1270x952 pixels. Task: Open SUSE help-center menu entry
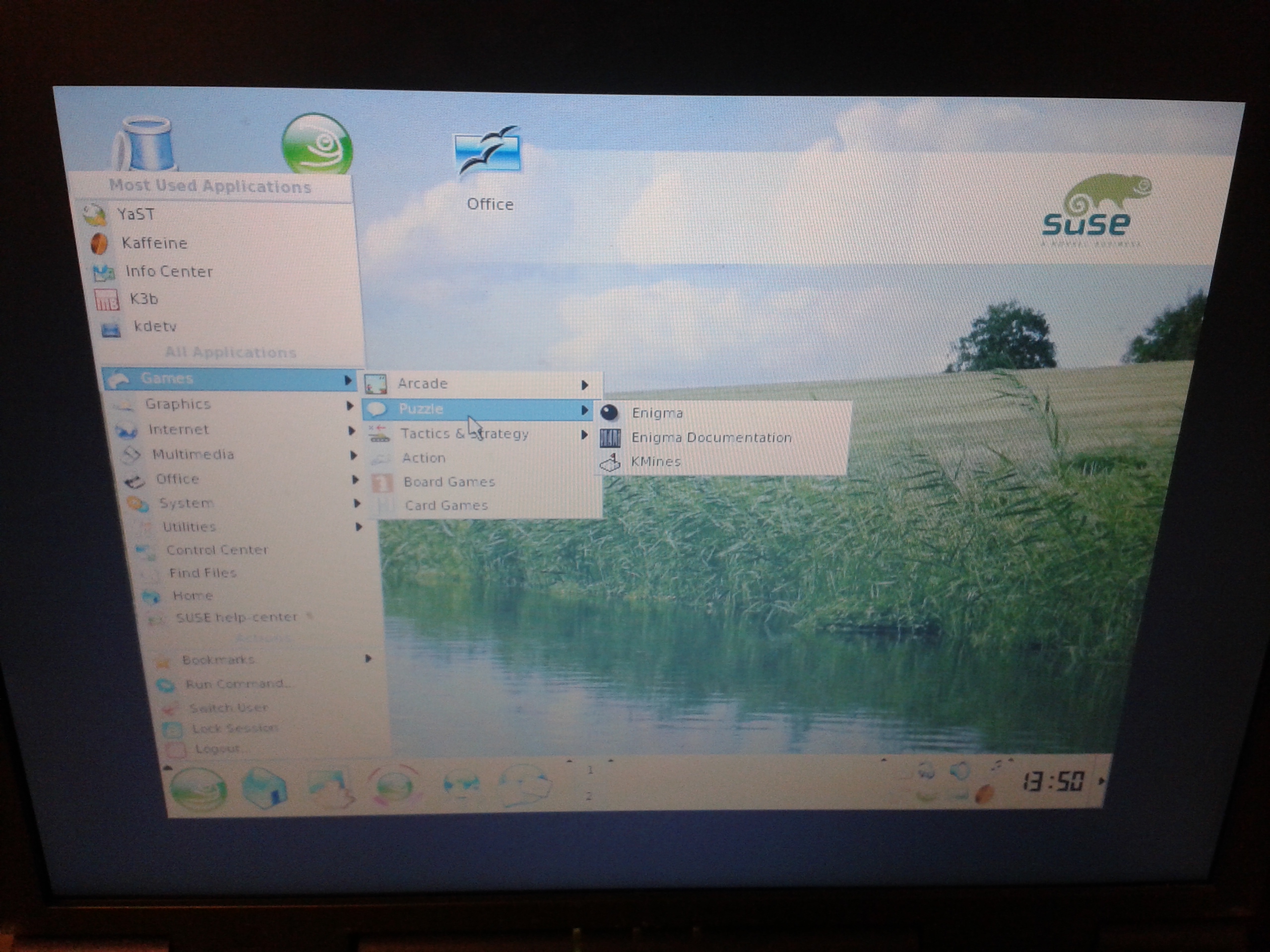(261, 617)
